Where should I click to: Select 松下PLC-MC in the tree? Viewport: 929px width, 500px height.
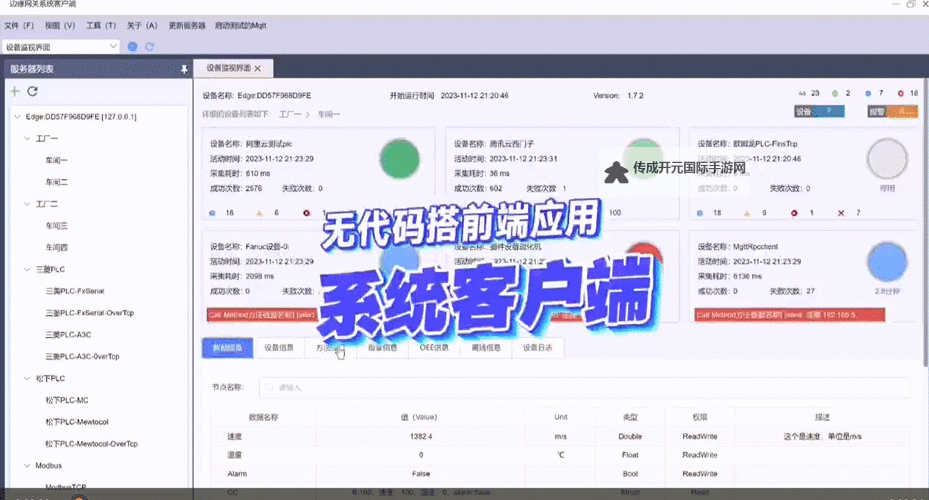click(66, 400)
